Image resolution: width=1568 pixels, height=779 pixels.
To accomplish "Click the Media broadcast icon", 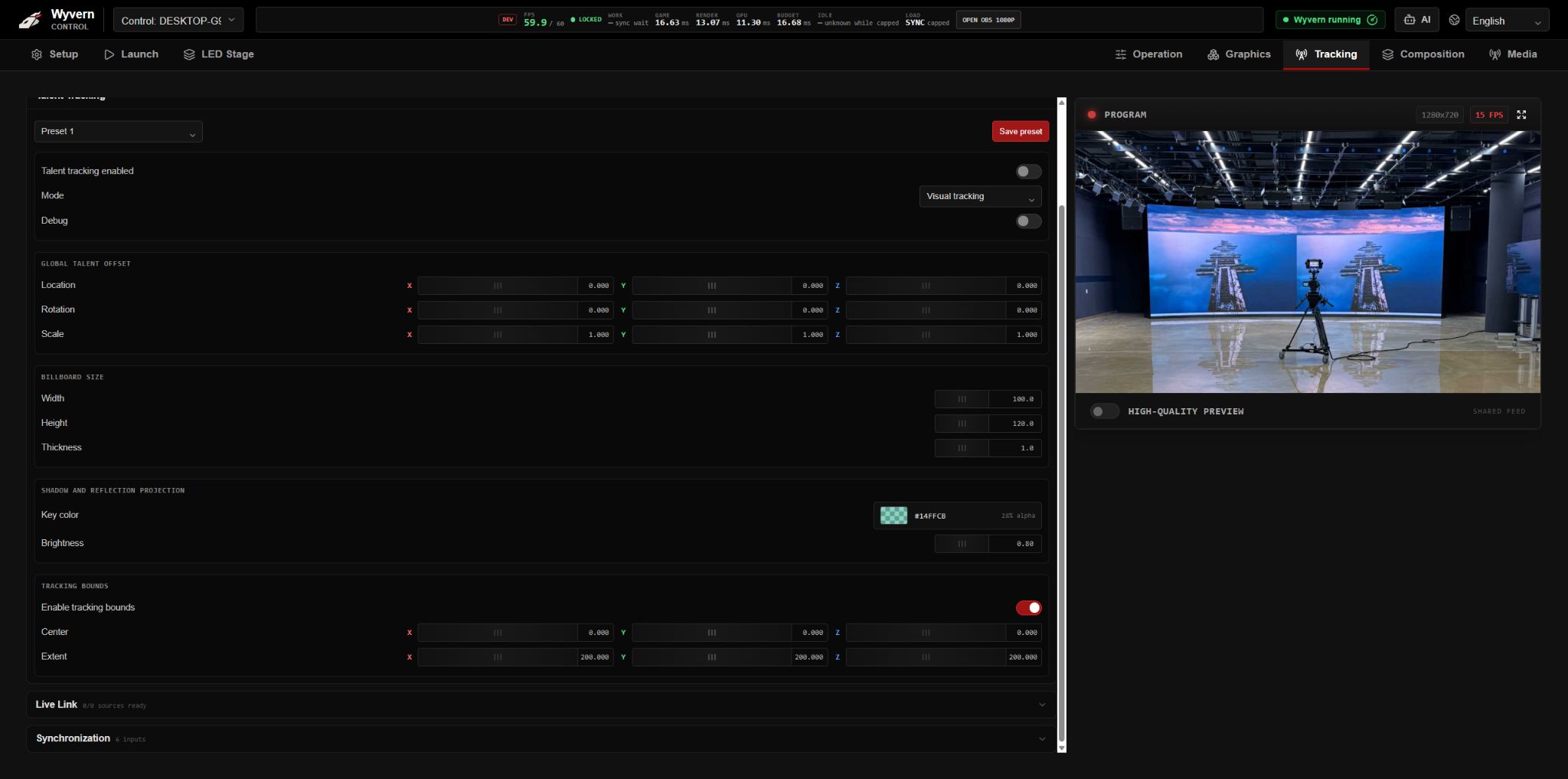I will coord(1495,54).
